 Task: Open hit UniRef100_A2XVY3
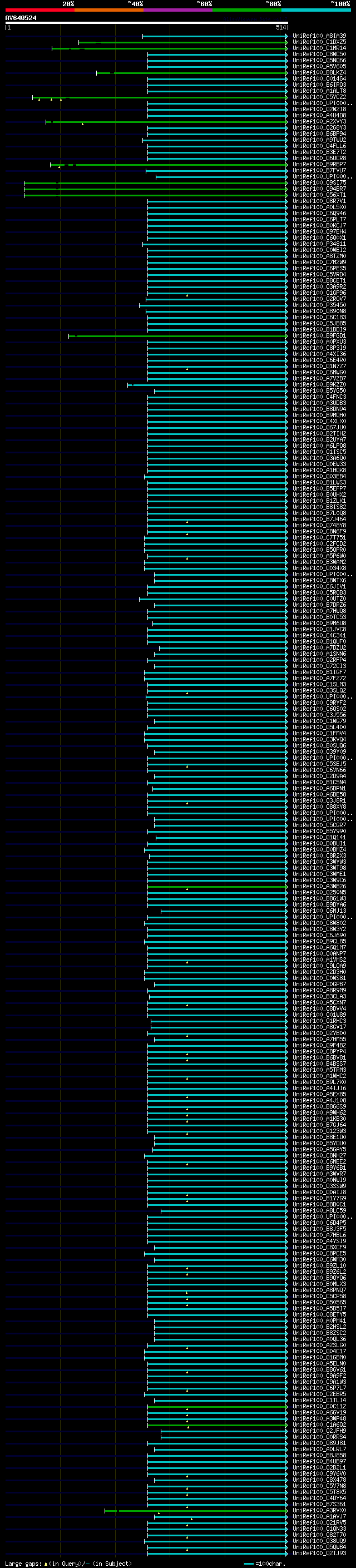click(319, 122)
